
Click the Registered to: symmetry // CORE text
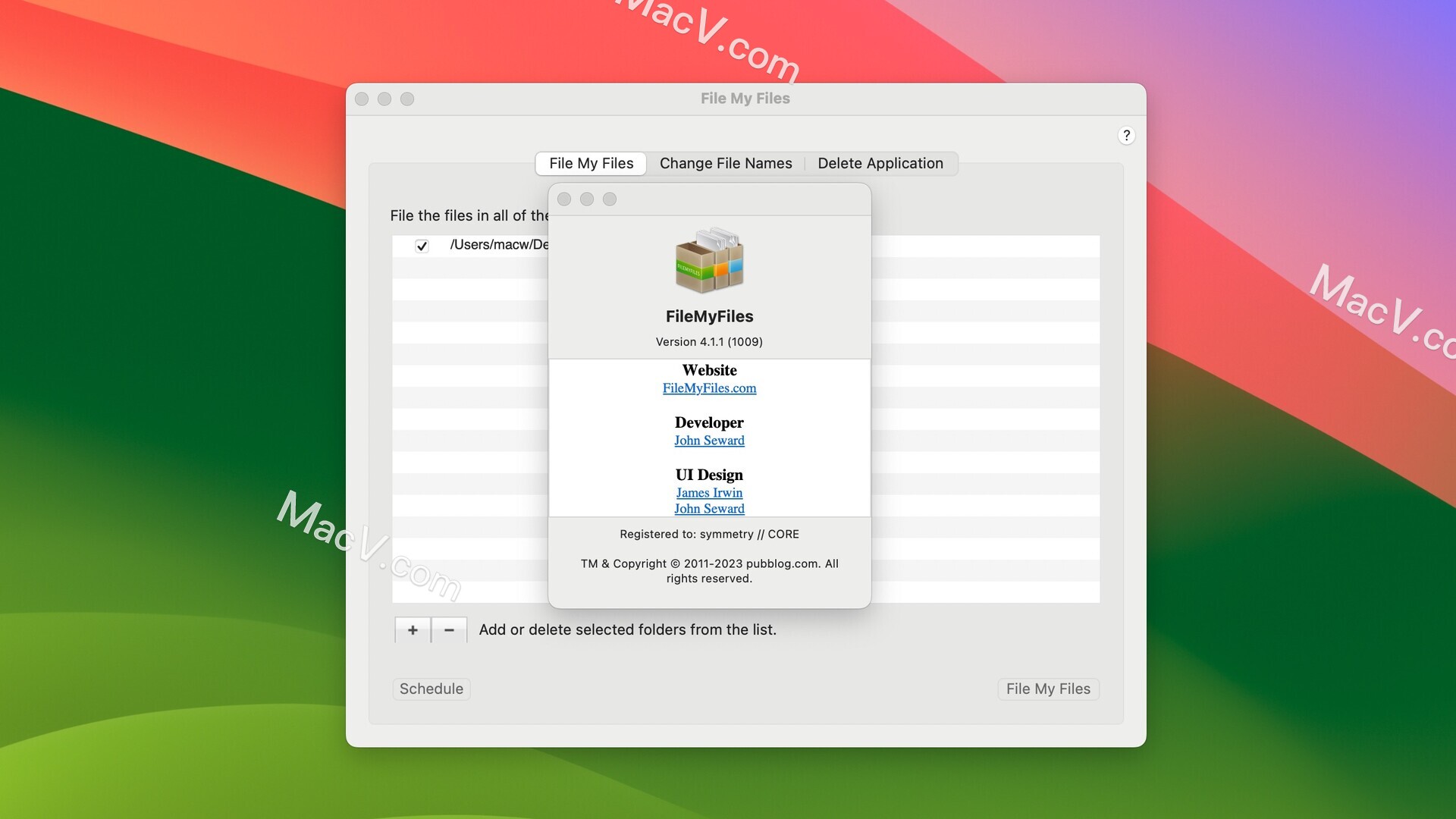pyautogui.click(x=709, y=534)
